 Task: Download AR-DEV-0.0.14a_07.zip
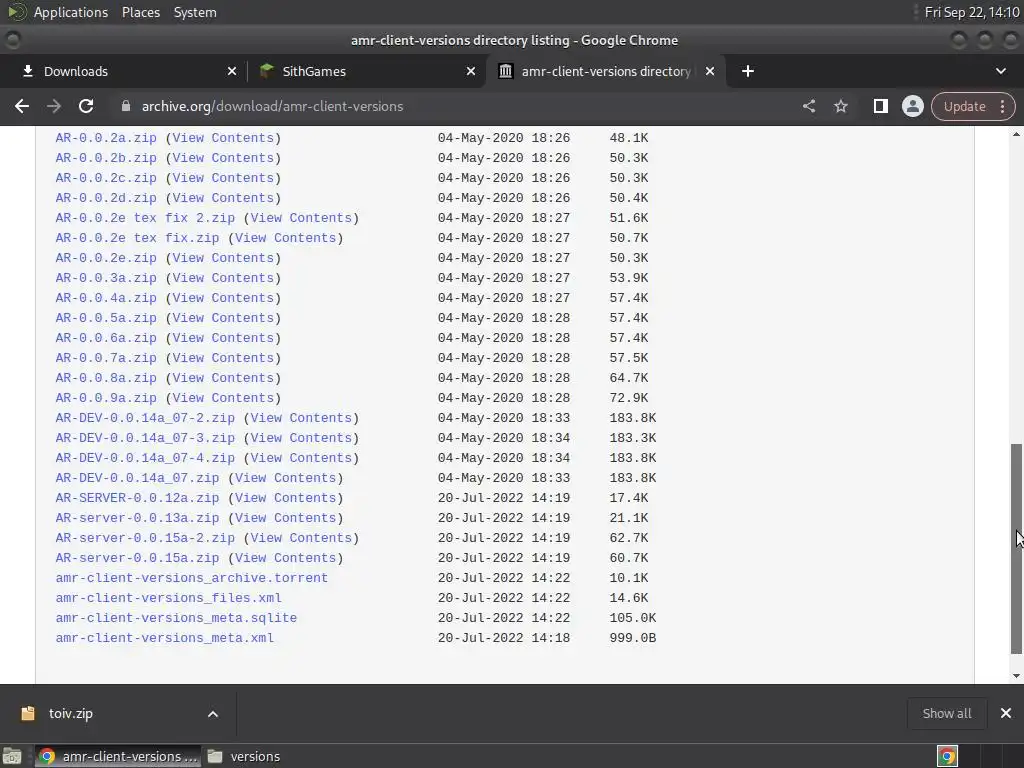[137, 478]
